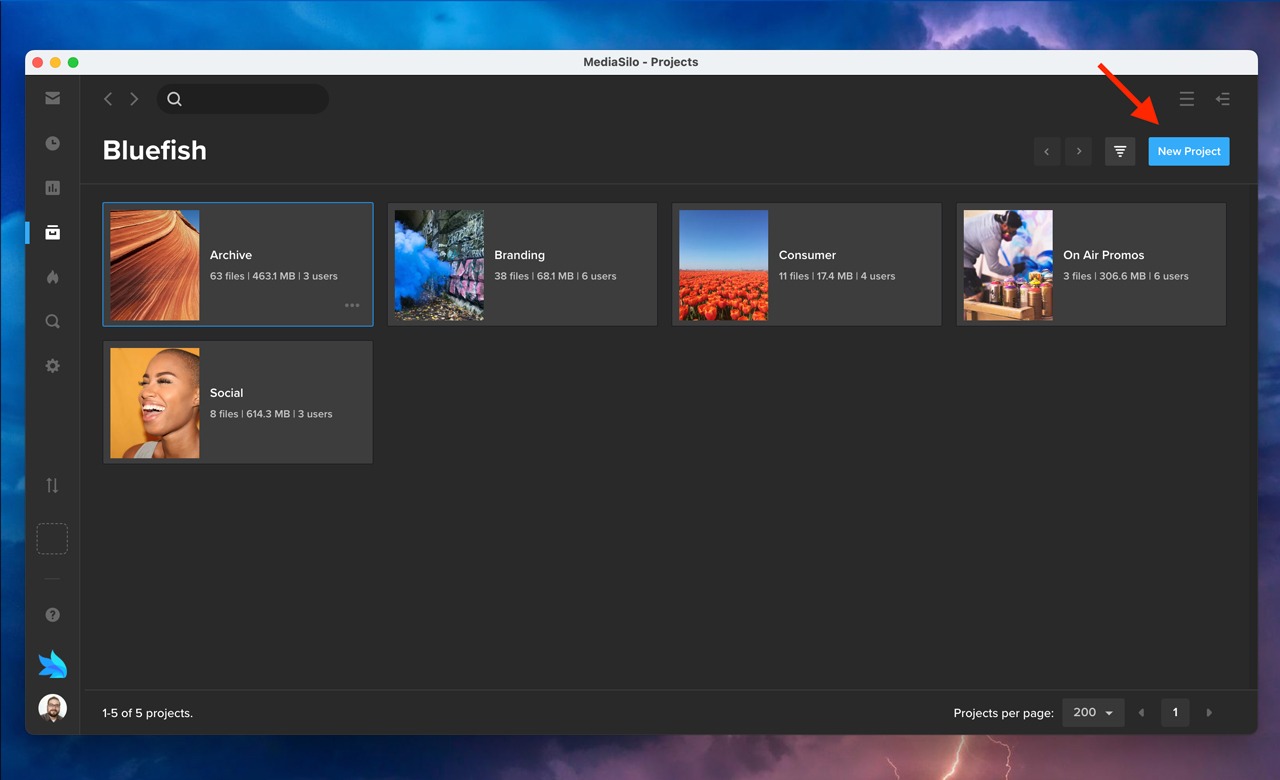
Task: Open the Consumer tulips thumbnail
Action: pyautogui.click(x=724, y=265)
